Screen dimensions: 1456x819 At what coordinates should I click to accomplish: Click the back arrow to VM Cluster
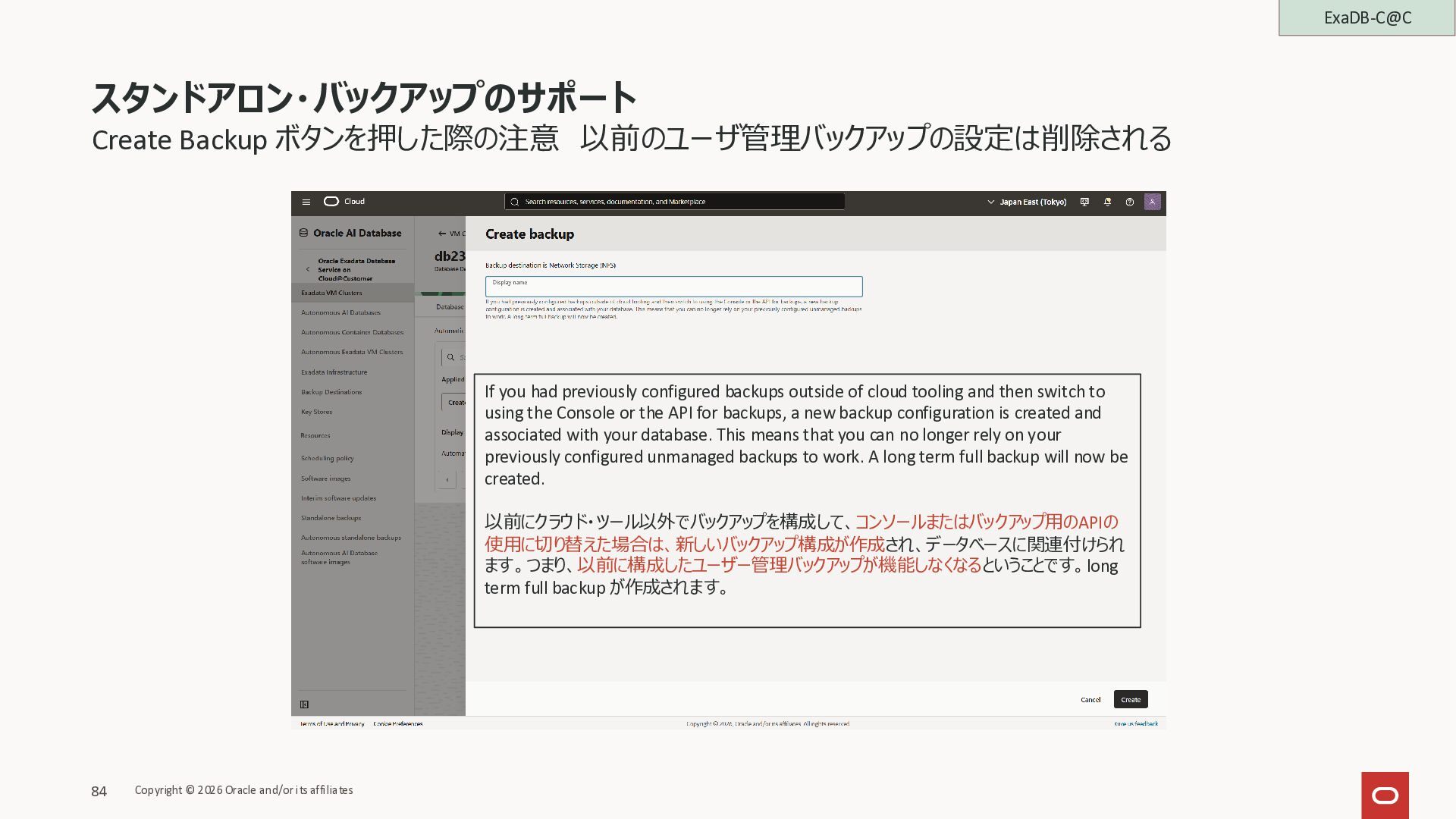coord(442,234)
